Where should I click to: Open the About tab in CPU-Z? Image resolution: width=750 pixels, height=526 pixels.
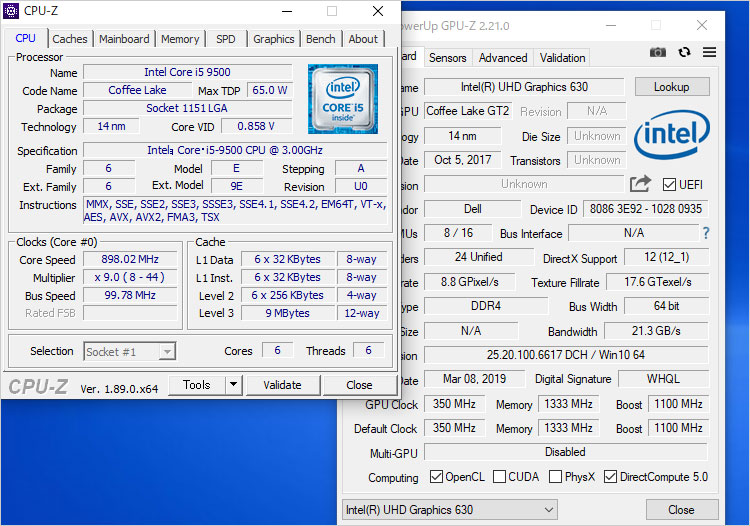(363, 39)
